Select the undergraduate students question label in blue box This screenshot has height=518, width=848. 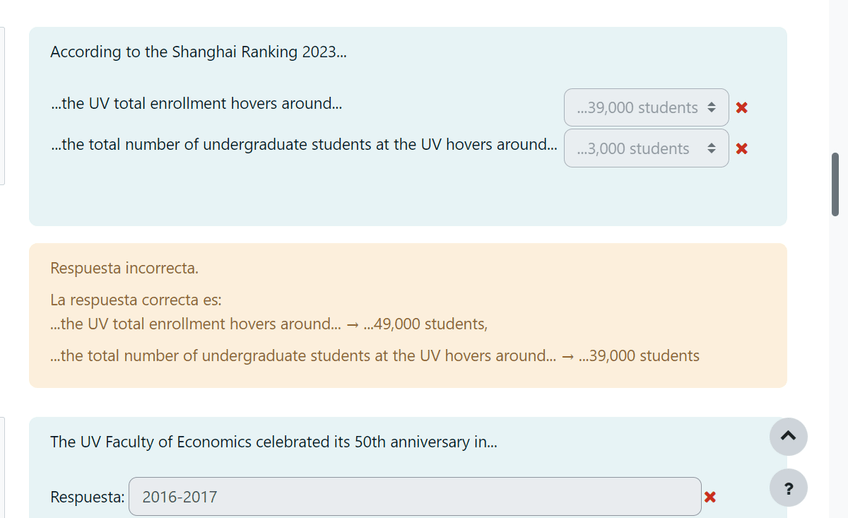[x=304, y=144]
